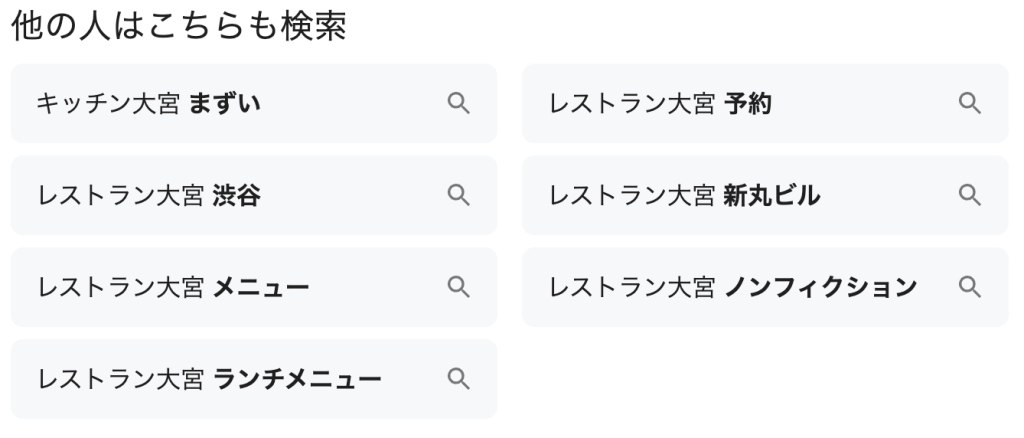This screenshot has height=438, width=1024.
Task: Click search icon for レストラン大宮 ノンフィクション
Action: coord(969,287)
